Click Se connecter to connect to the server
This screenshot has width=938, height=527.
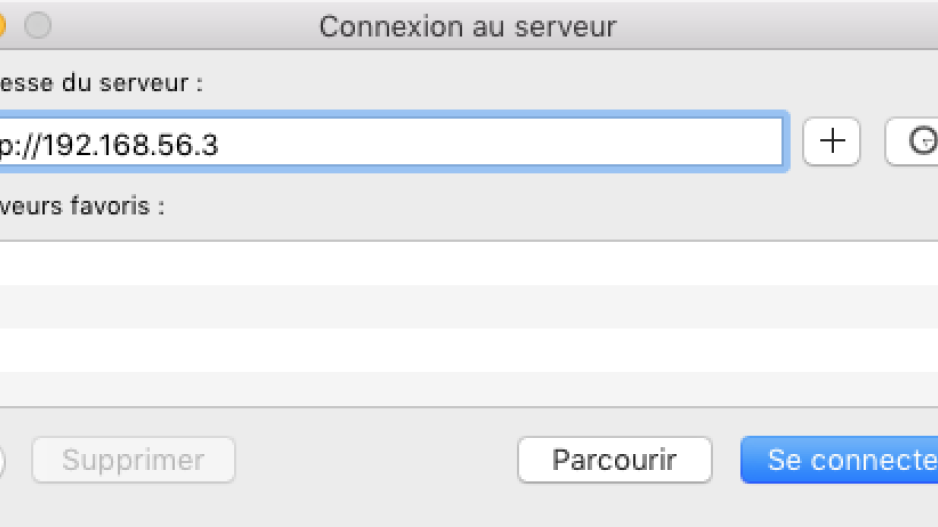coord(839,460)
